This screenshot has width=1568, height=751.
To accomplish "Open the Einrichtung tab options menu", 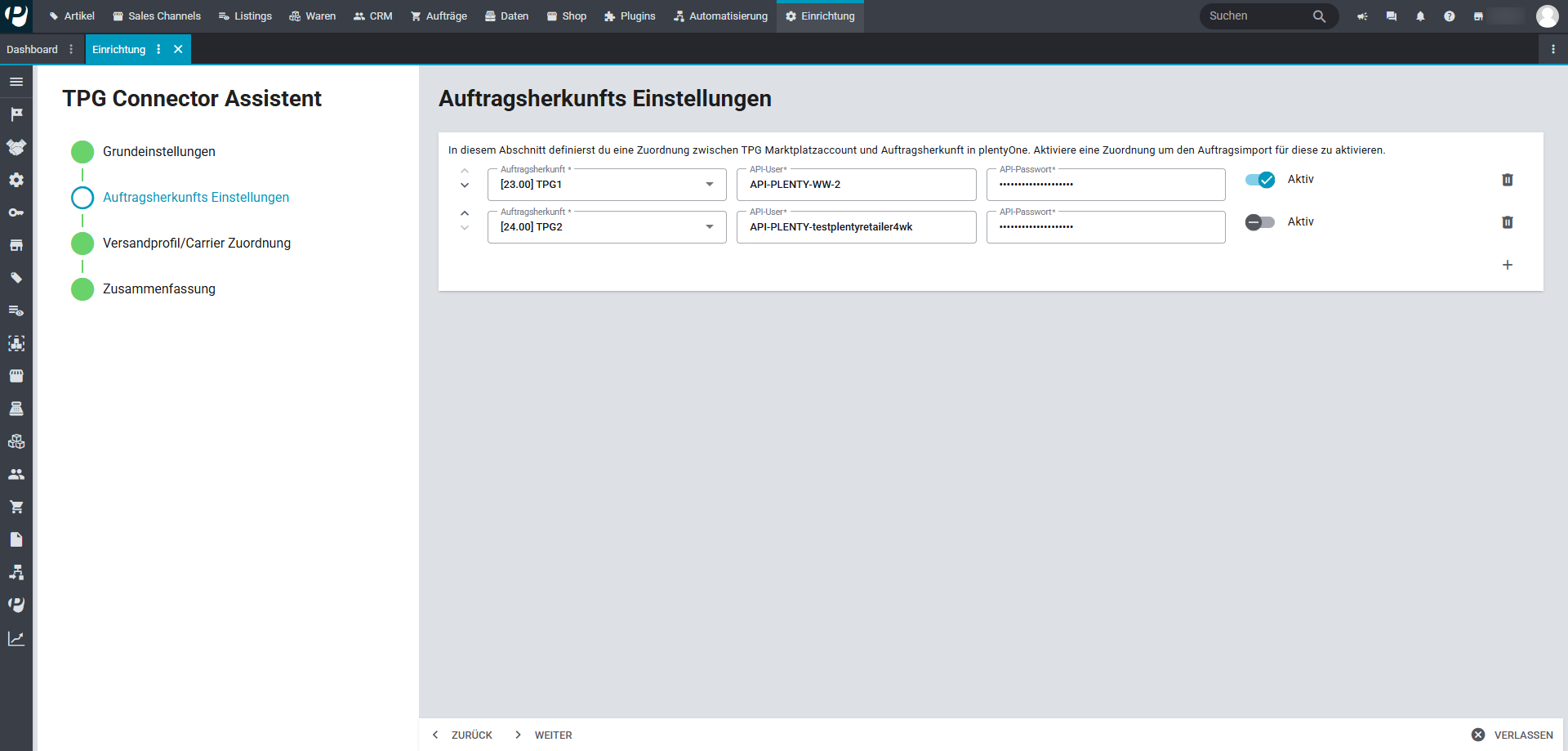I will pyautogui.click(x=158, y=49).
